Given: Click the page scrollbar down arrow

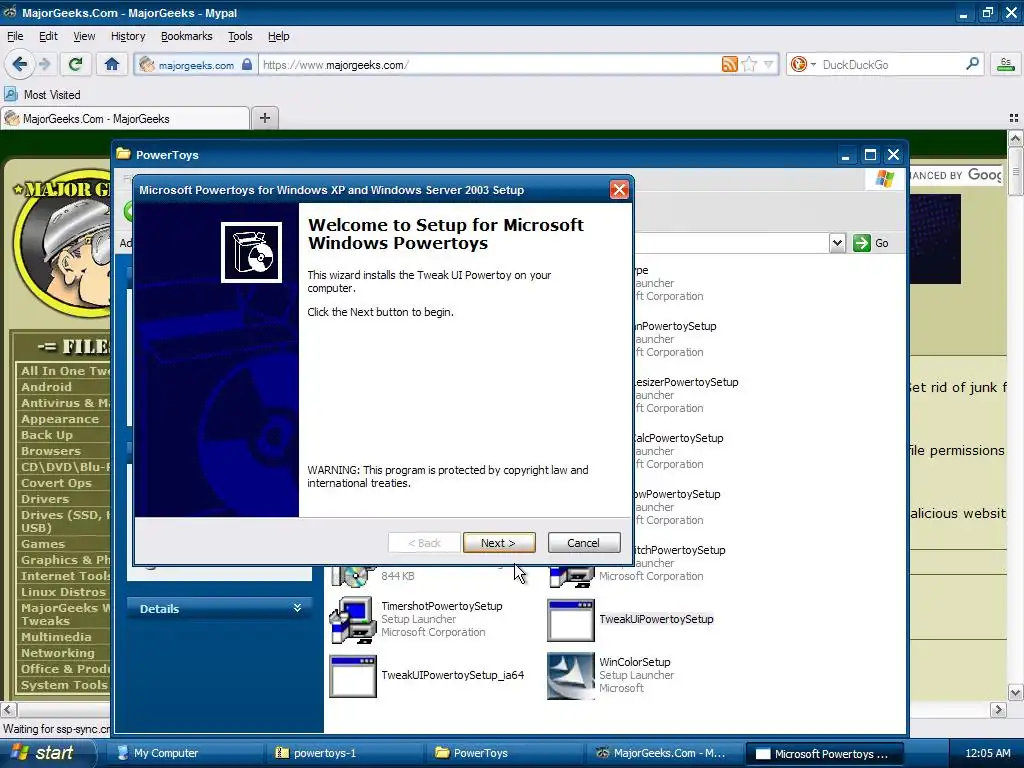Looking at the screenshot, I should tap(1016, 693).
